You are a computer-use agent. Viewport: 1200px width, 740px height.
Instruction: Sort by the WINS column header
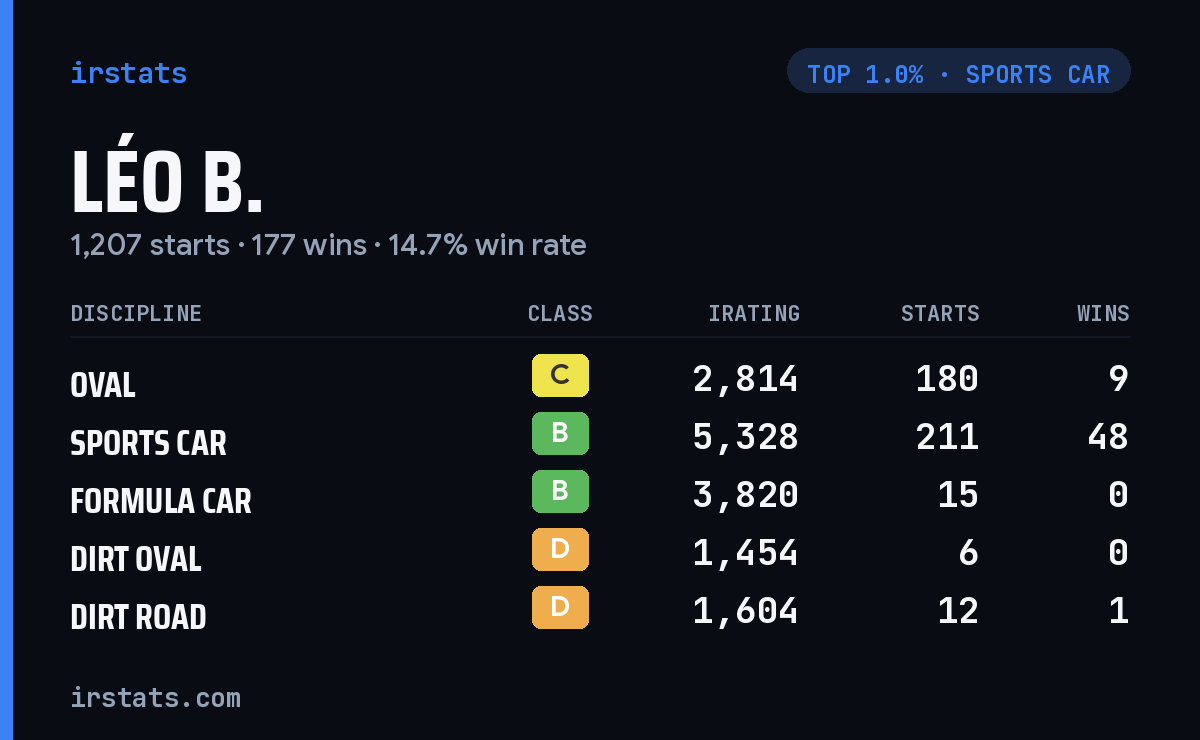pyautogui.click(x=1103, y=313)
